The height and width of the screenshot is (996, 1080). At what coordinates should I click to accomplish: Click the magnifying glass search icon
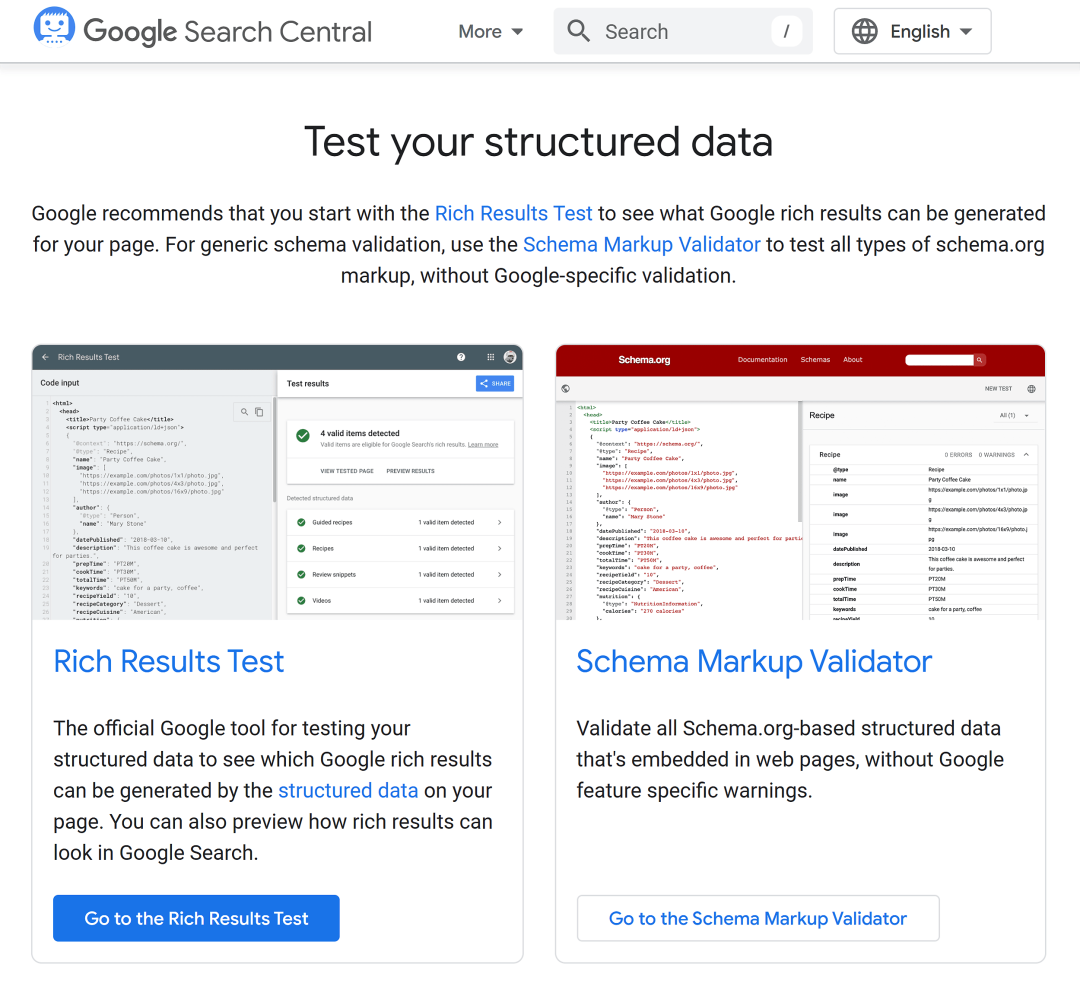[x=578, y=31]
